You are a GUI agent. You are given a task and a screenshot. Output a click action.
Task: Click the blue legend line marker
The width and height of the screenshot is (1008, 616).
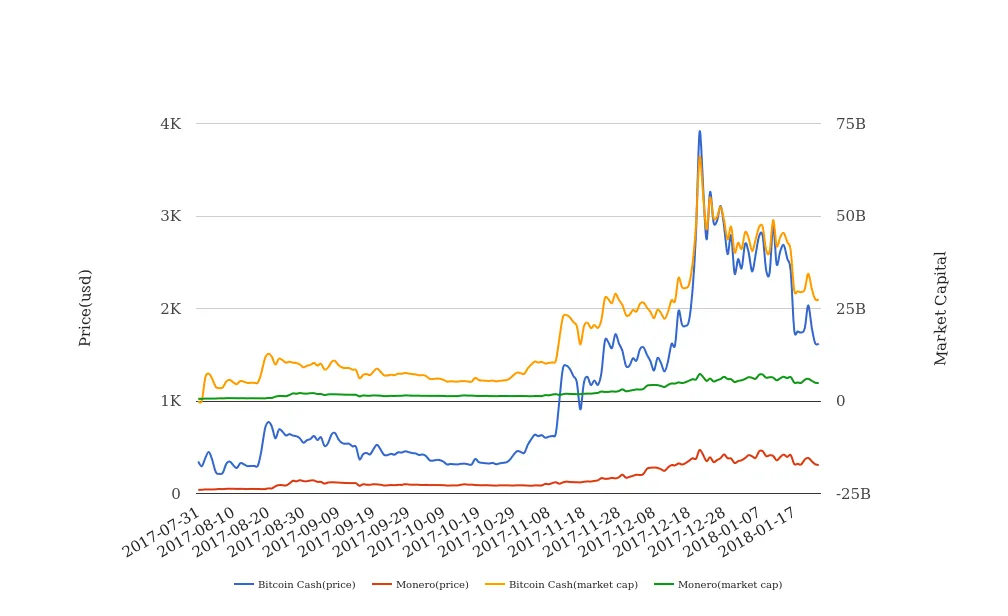click(244, 584)
